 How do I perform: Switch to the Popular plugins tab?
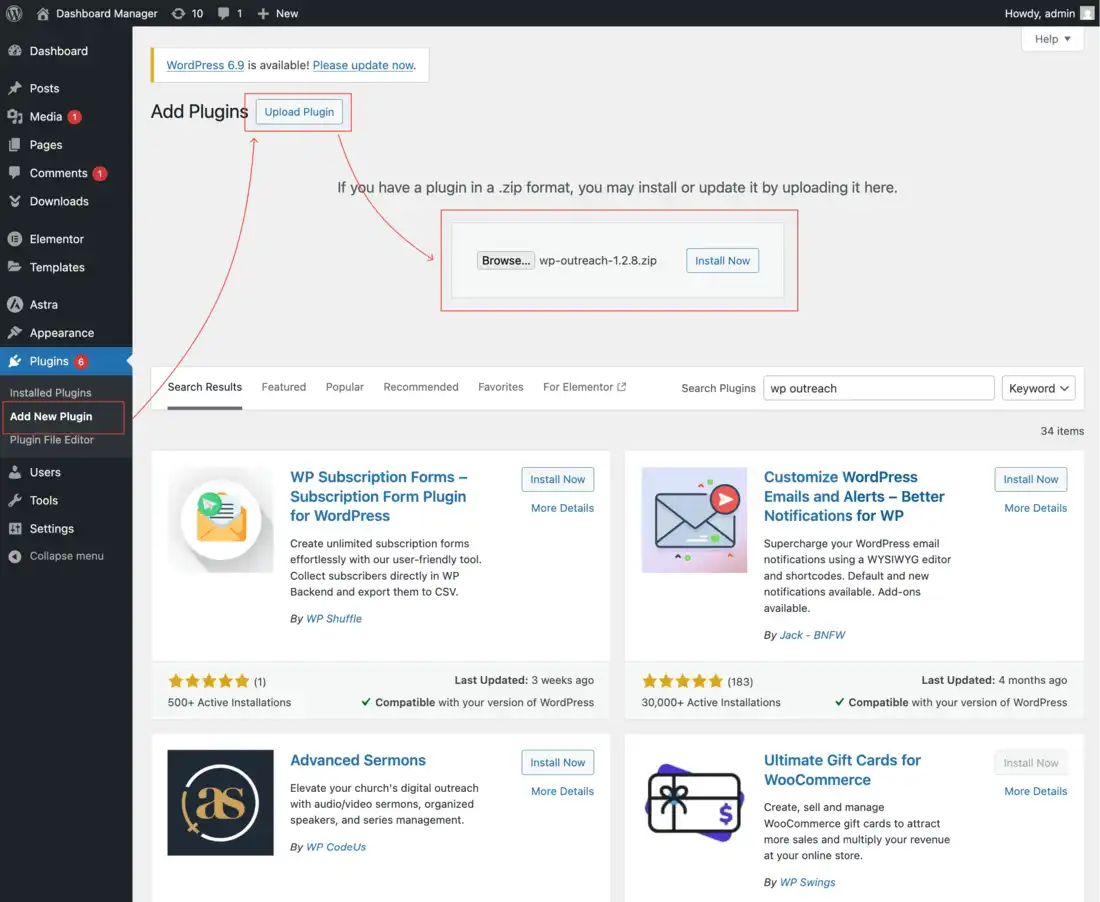point(344,387)
